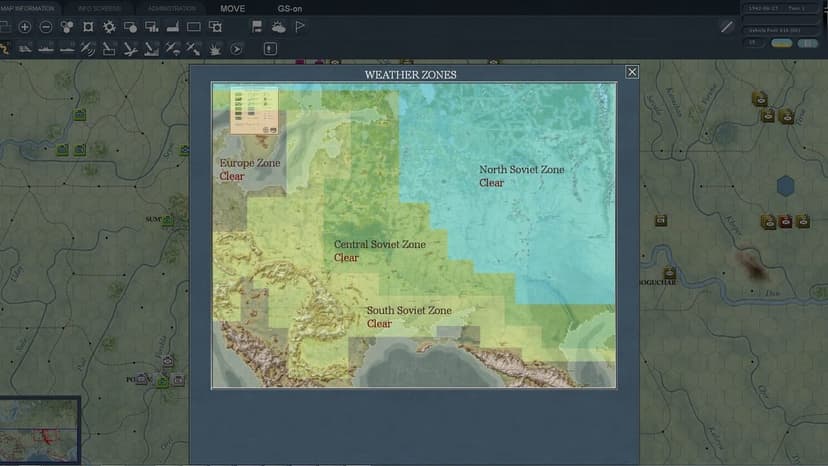
Task: Click the square-with-corner-nodes toolbar icon
Action: pyautogui.click(x=88, y=27)
